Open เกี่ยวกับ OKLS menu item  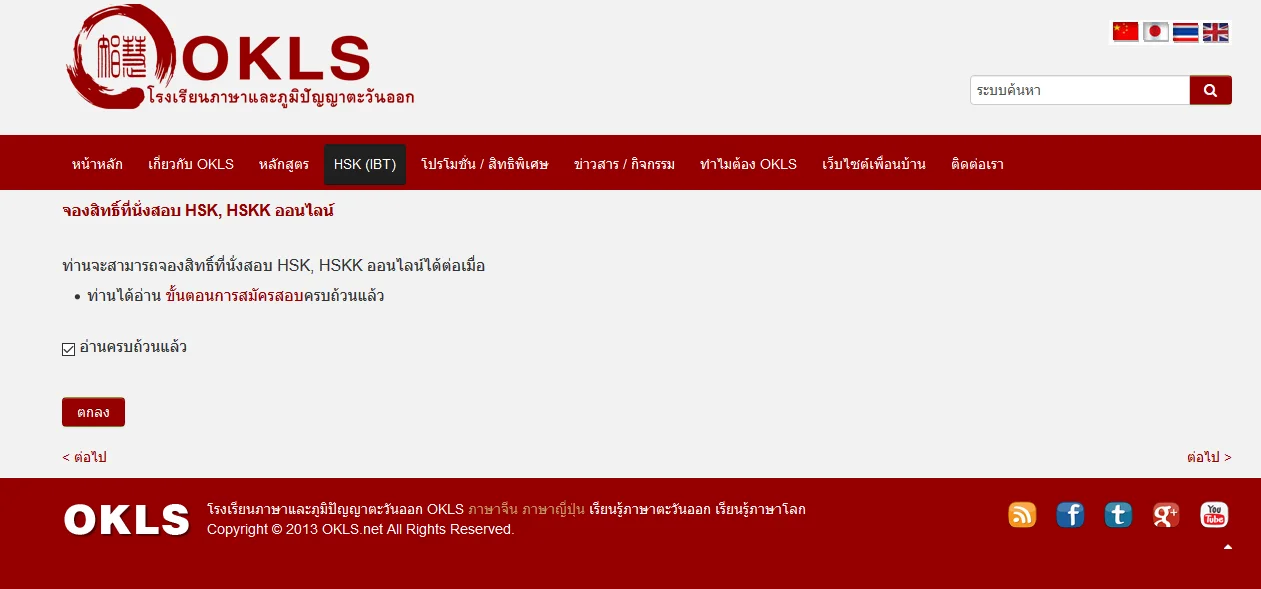coord(191,164)
